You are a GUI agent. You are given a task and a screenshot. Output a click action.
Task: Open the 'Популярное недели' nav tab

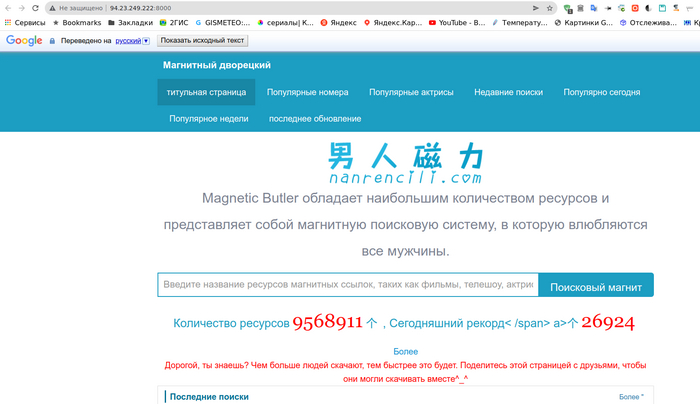(208, 118)
